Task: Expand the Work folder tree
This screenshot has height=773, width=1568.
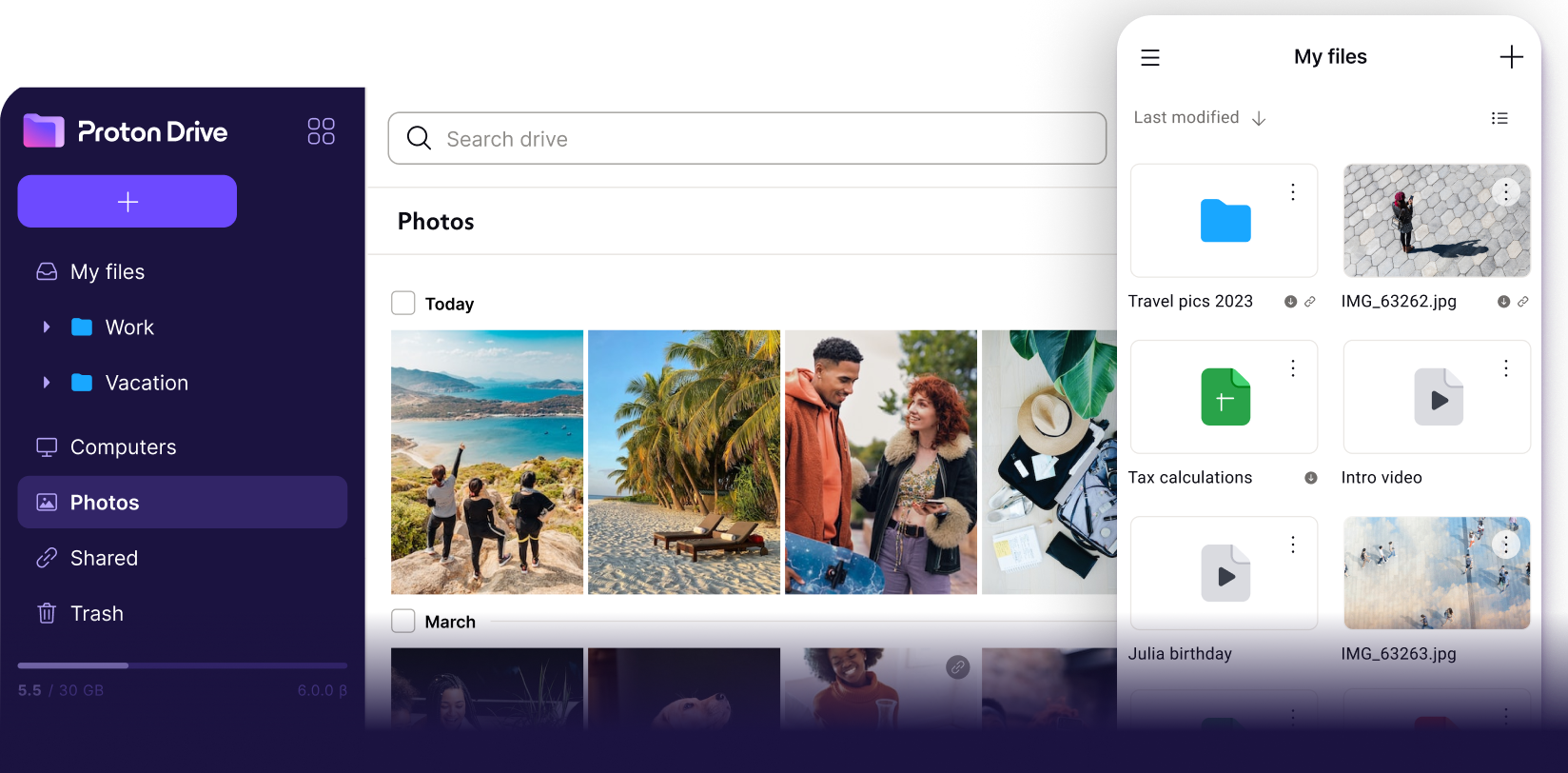Action: pos(46,327)
